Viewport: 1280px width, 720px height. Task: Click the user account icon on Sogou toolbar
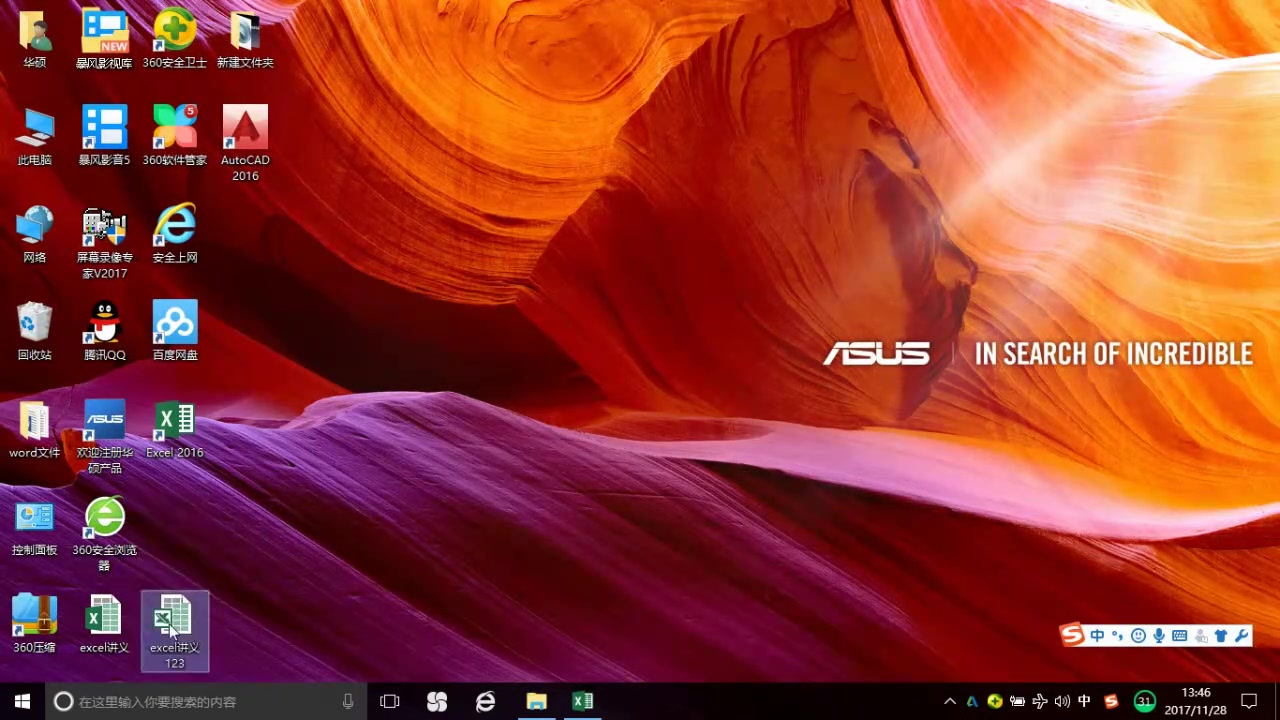pyautogui.click(x=1200, y=636)
